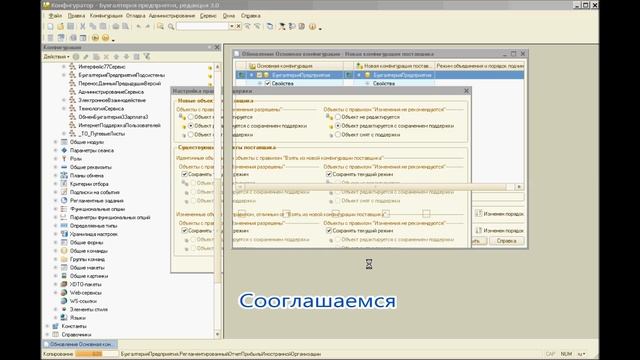The image size is (640, 360).
Task: Open the Отладка menu
Action: (x=136, y=16)
